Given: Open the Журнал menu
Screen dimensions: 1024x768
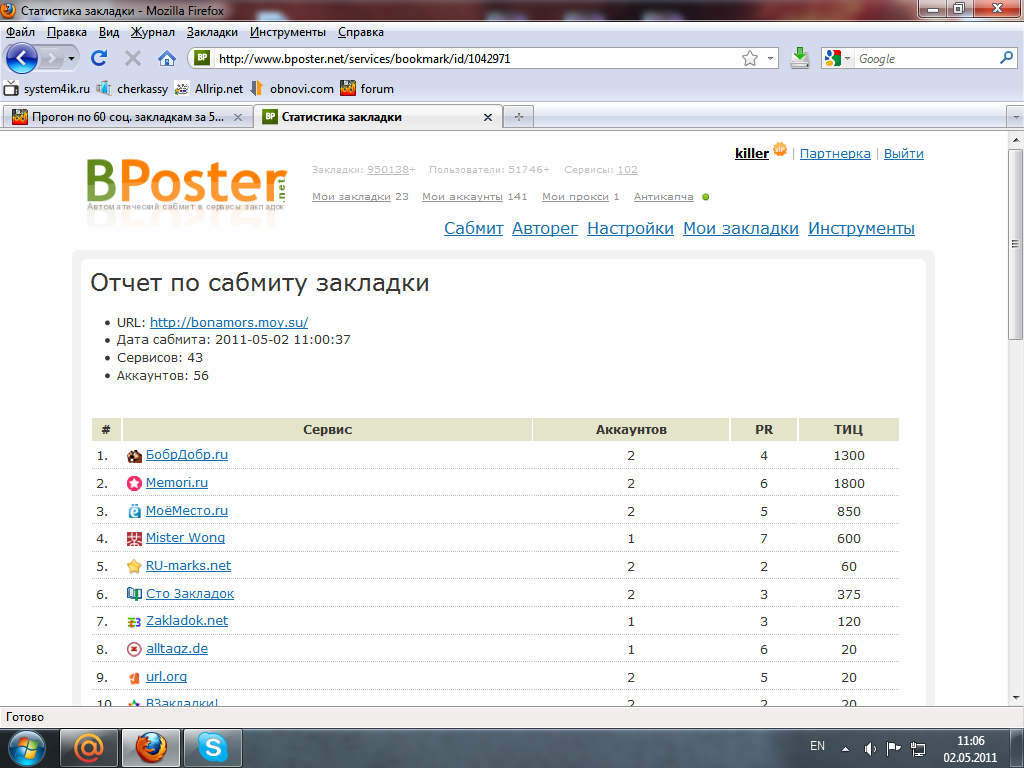Looking at the screenshot, I should (x=152, y=32).
